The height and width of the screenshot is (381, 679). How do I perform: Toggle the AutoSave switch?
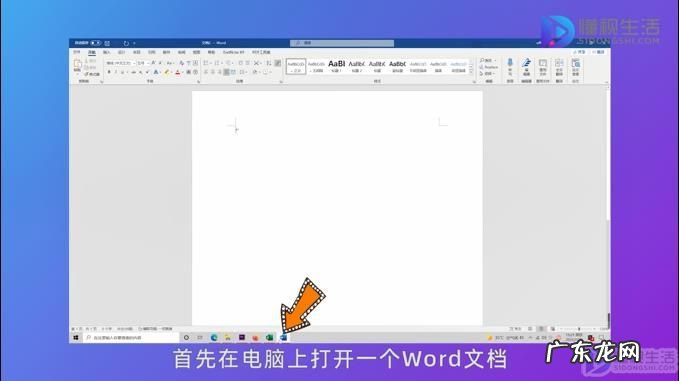(x=95, y=43)
